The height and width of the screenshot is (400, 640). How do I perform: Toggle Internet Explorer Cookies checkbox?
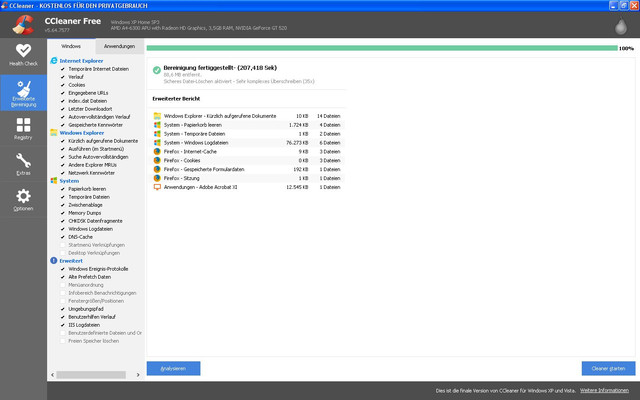point(63,85)
